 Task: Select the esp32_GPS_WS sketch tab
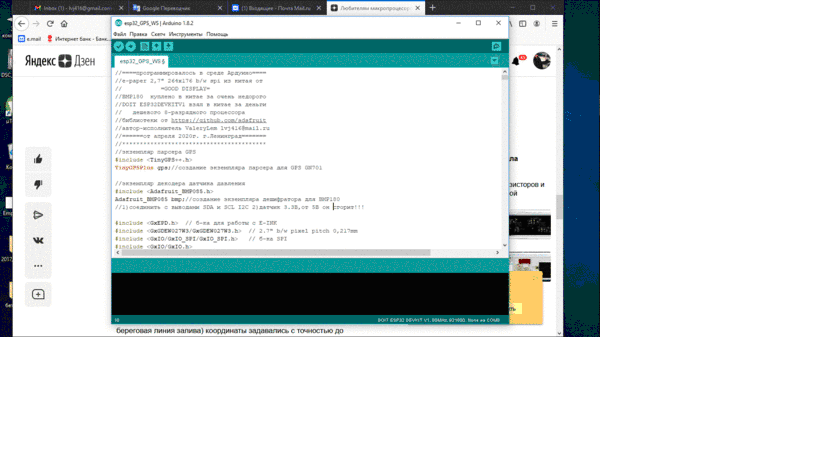point(142,61)
